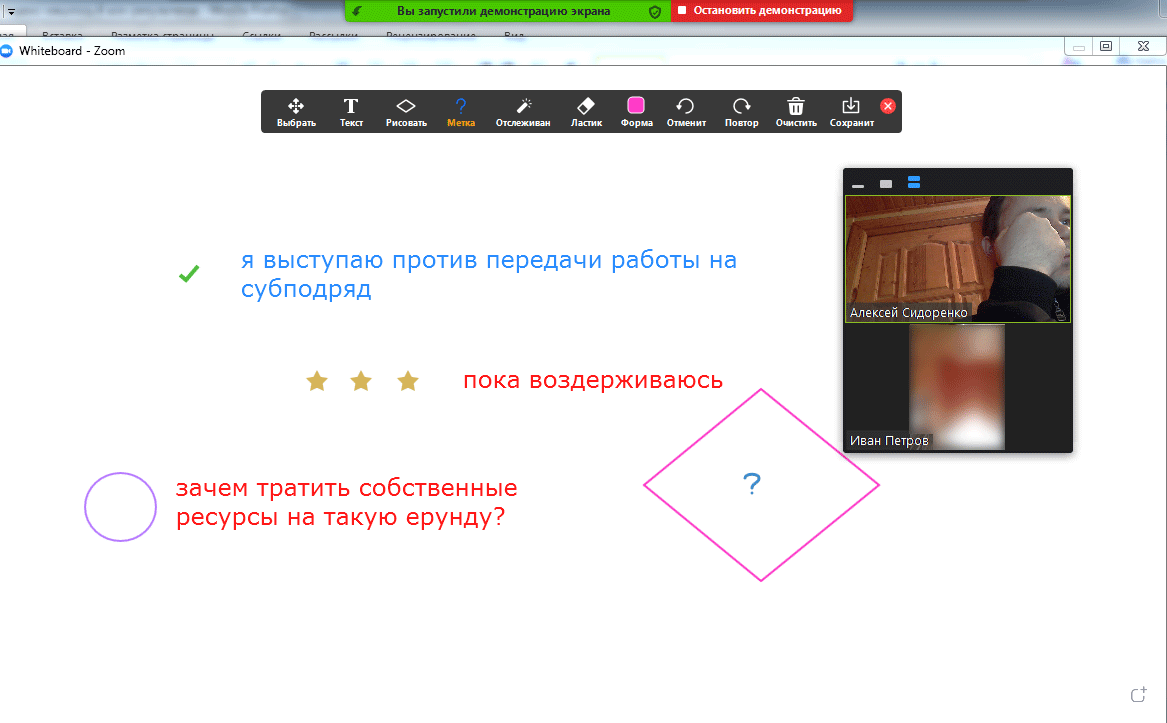
Task: Pick the Ластик eraser tool
Action: [586, 112]
